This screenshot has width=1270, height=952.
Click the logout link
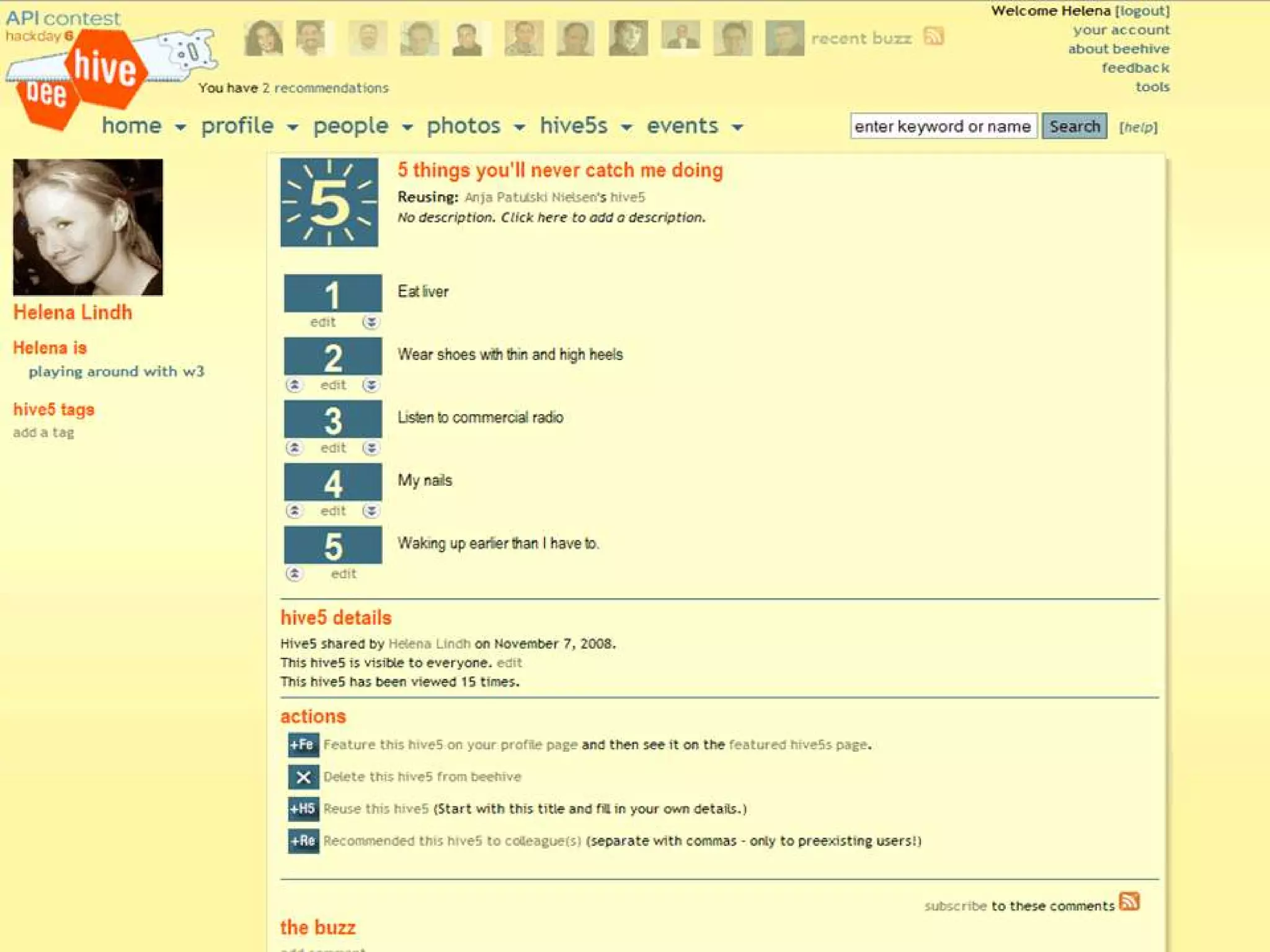[1142, 11]
